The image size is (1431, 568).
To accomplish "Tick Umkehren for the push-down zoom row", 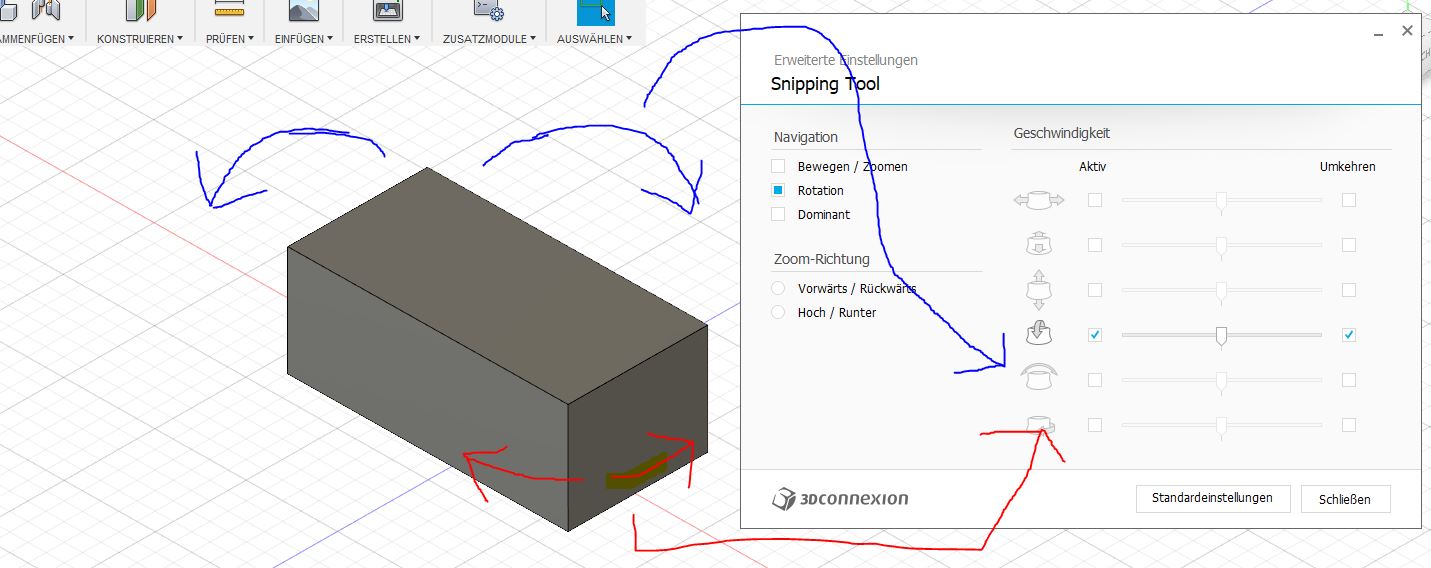I will pyautogui.click(x=1349, y=244).
